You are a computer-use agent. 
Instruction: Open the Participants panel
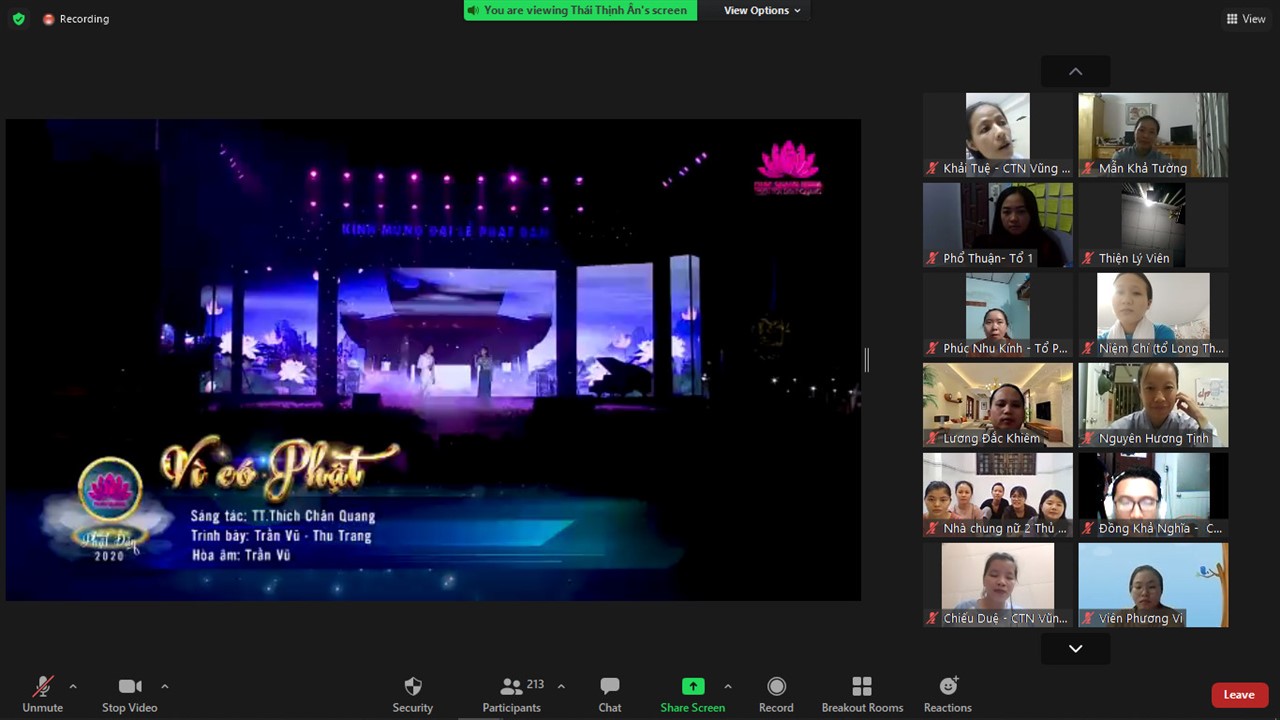point(512,694)
